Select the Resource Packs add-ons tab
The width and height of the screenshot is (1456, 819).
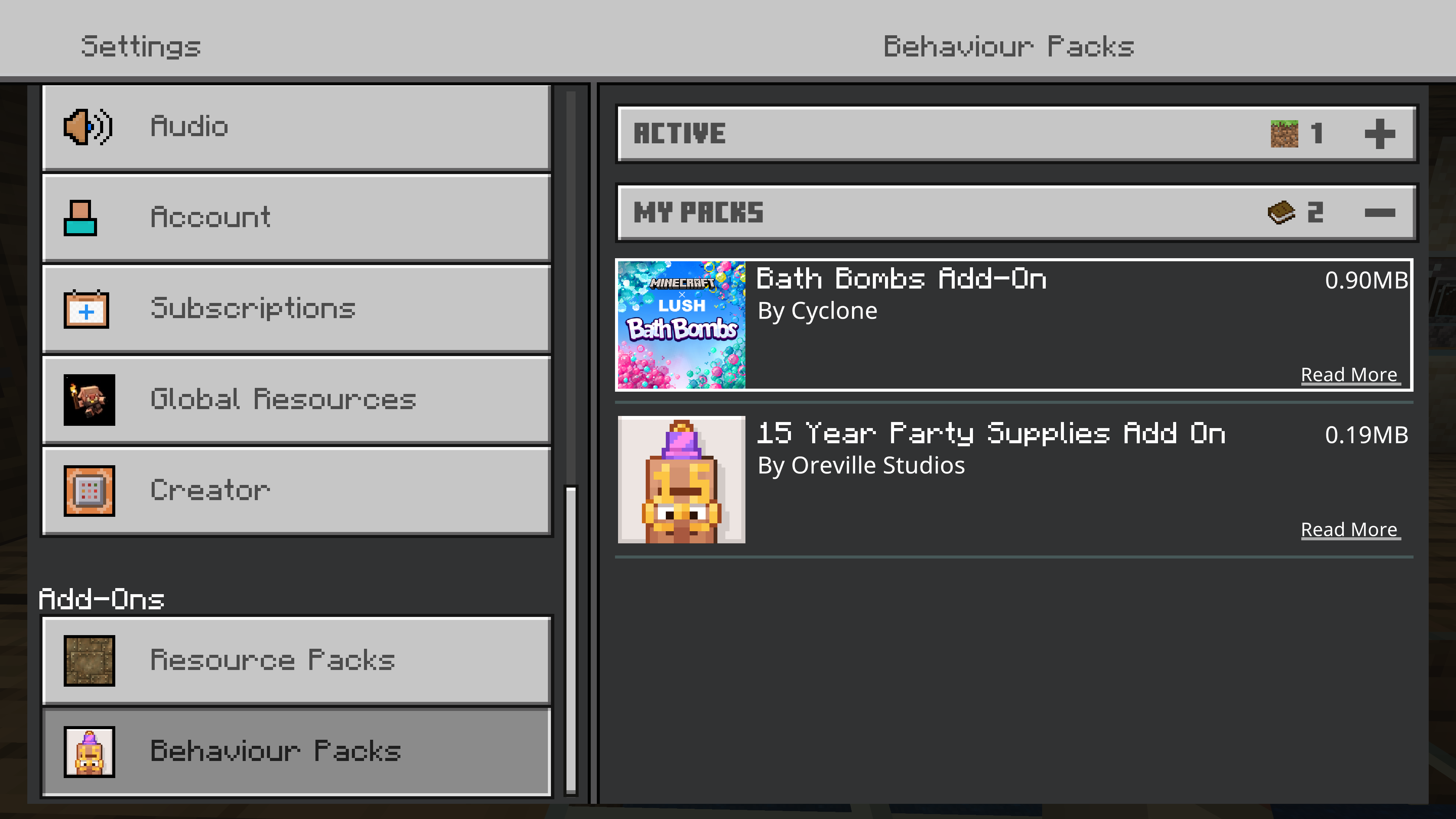[x=296, y=661]
